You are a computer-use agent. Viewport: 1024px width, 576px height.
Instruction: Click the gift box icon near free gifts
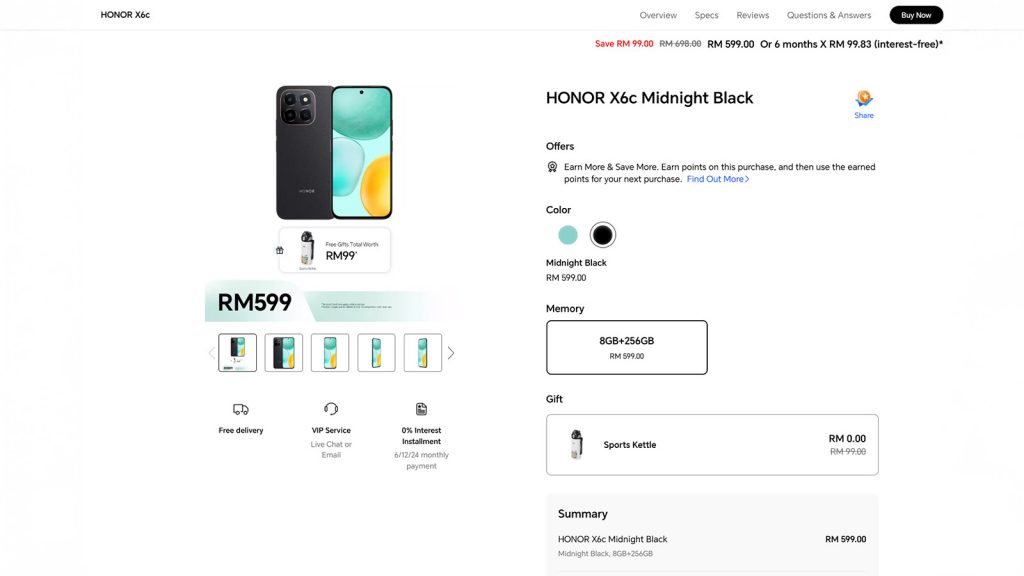point(280,250)
